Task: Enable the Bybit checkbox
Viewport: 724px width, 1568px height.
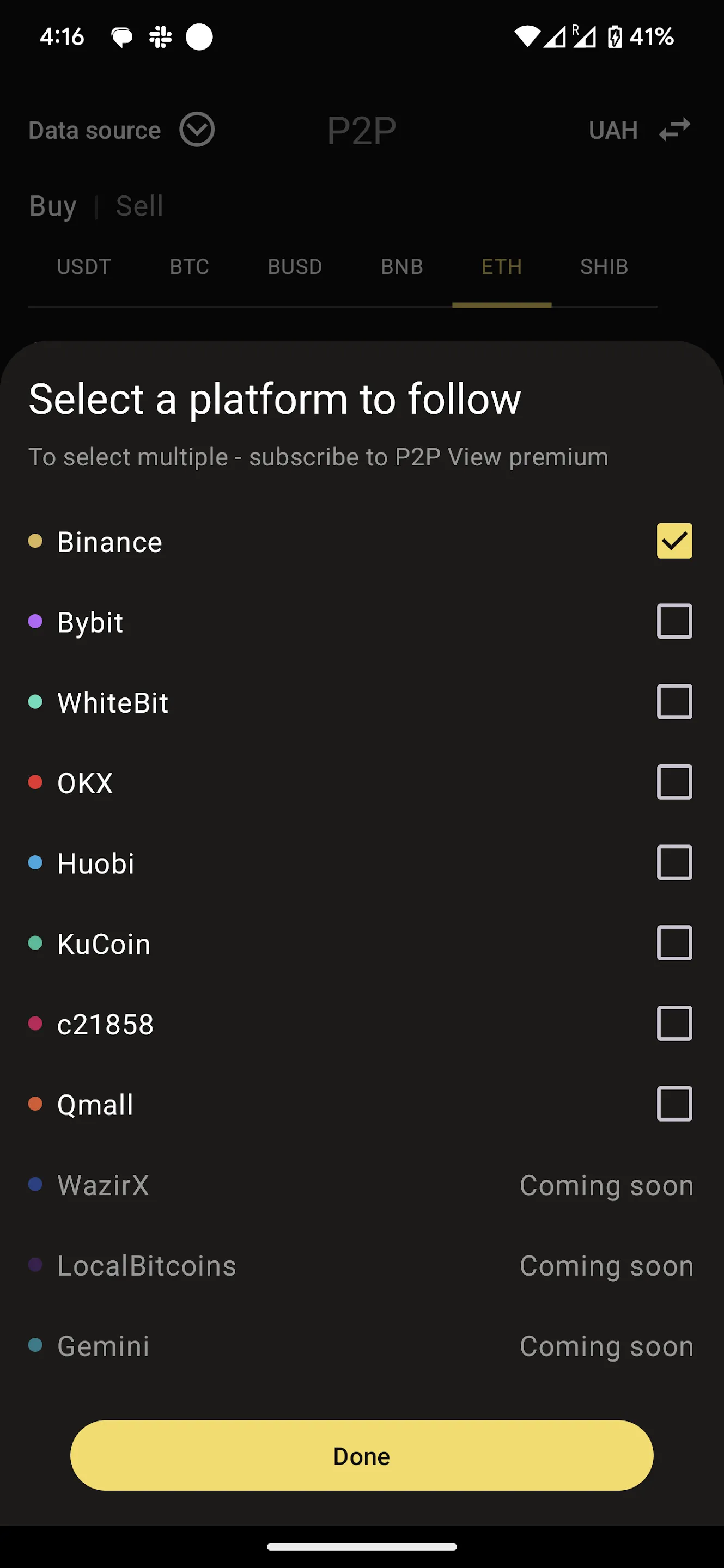Action: pyautogui.click(x=674, y=621)
